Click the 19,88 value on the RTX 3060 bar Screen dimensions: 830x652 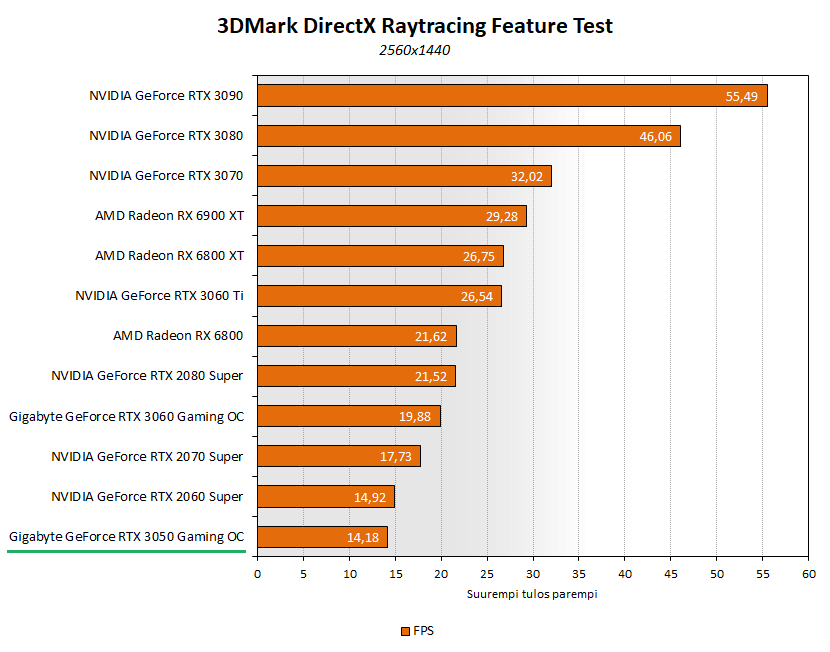[415, 417]
